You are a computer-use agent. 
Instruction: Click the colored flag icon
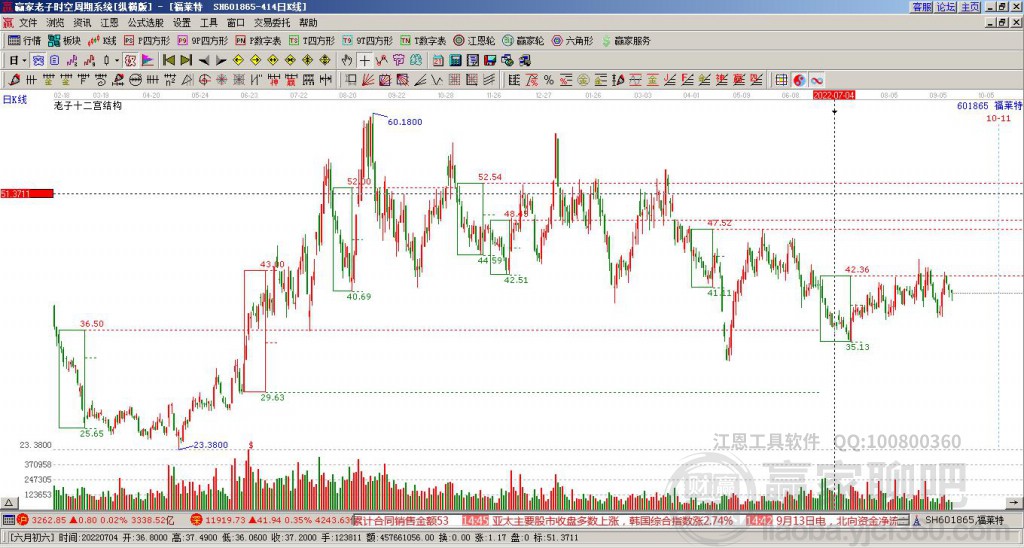pyautogui.click(x=148, y=61)
